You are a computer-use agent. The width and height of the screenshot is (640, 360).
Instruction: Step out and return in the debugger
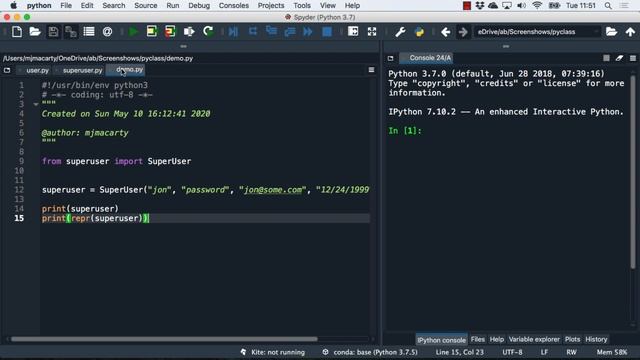tap(290, 31)
